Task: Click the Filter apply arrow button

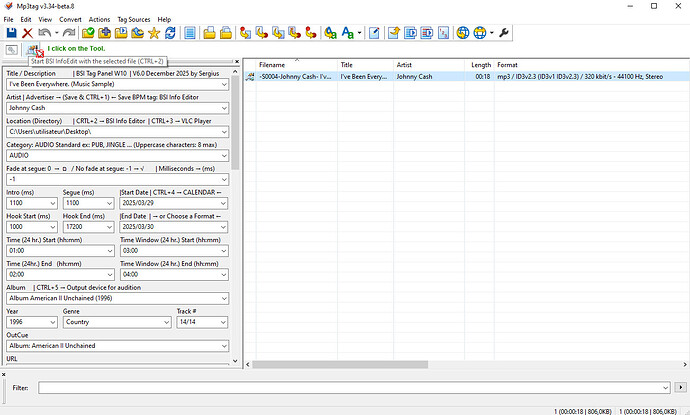Action: 680,387
